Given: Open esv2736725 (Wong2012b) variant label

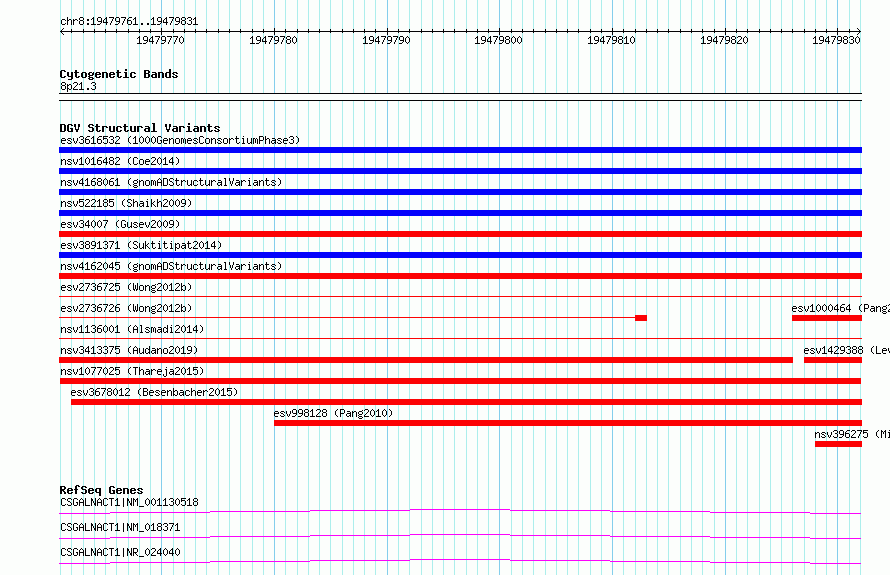Looking at the screenshot, I should coord(126,287).
